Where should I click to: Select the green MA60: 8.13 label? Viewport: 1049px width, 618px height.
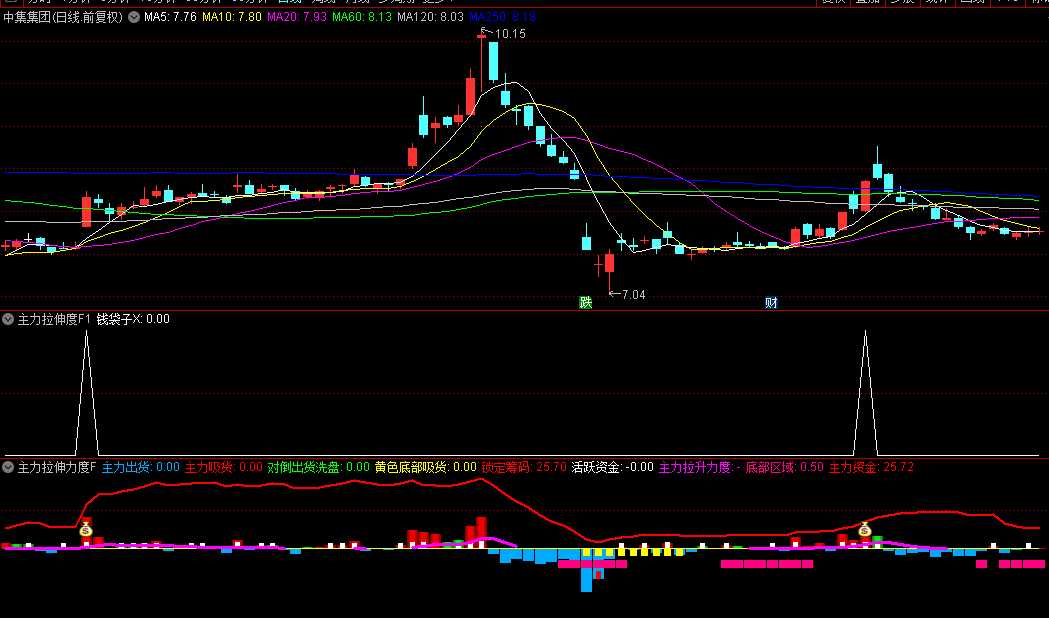(362, 17)
